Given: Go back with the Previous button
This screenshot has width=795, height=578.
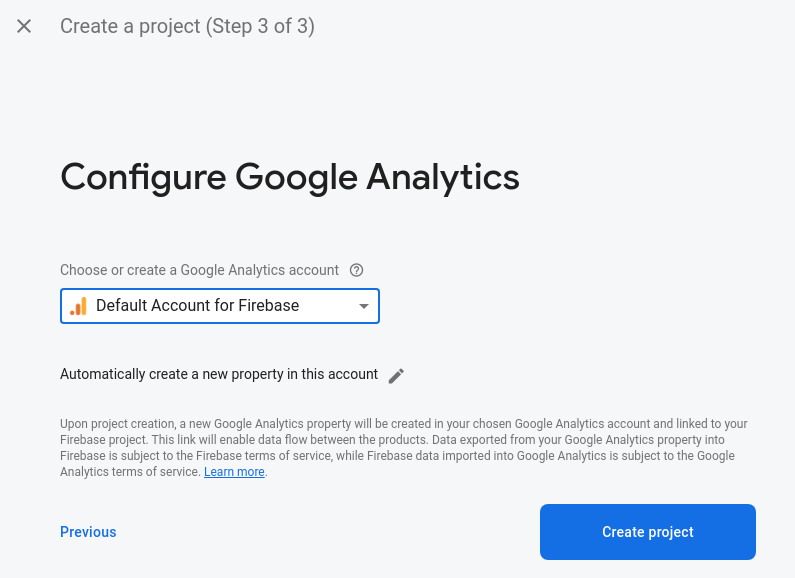Looking at the screenshot, I should (x=88, y=532).
